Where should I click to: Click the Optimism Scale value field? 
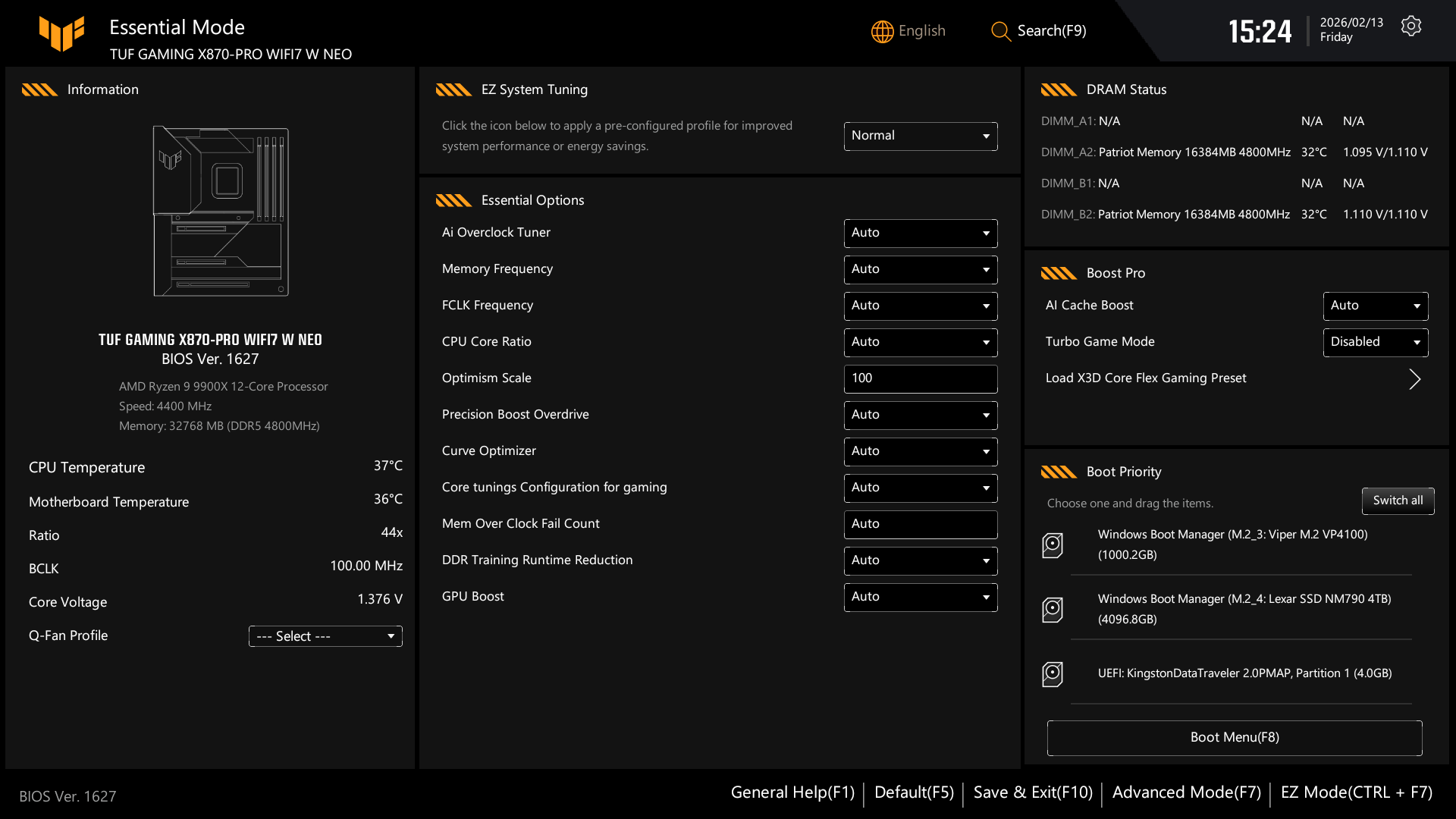[x=920, y=378]
